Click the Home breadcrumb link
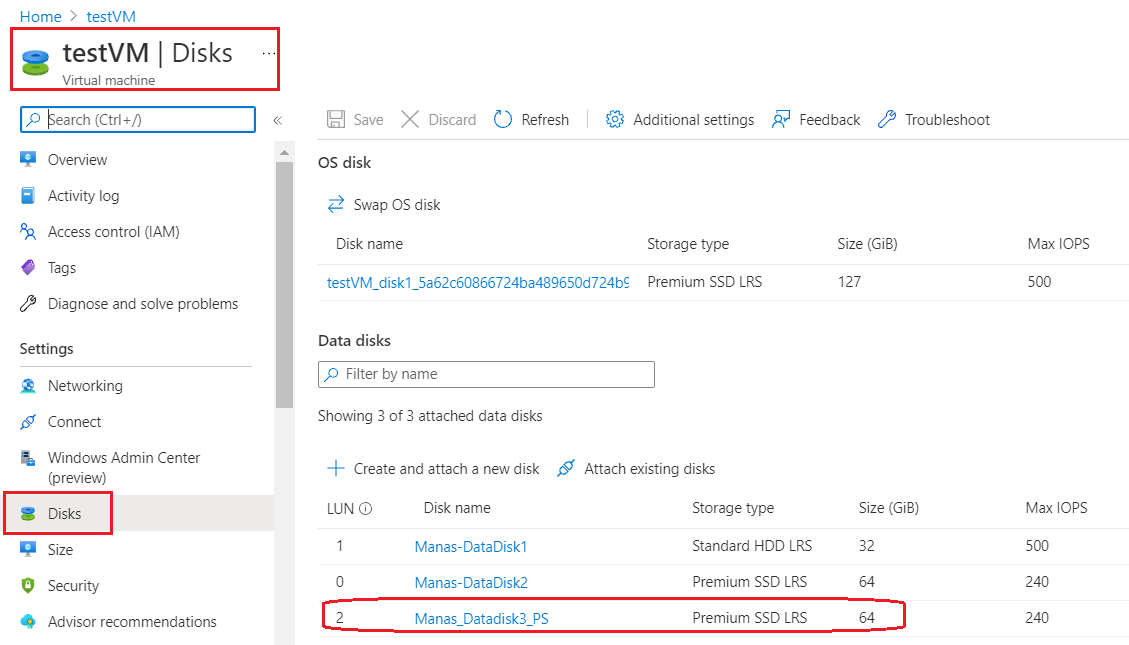The image size is (1129, 645). point(40,17)
